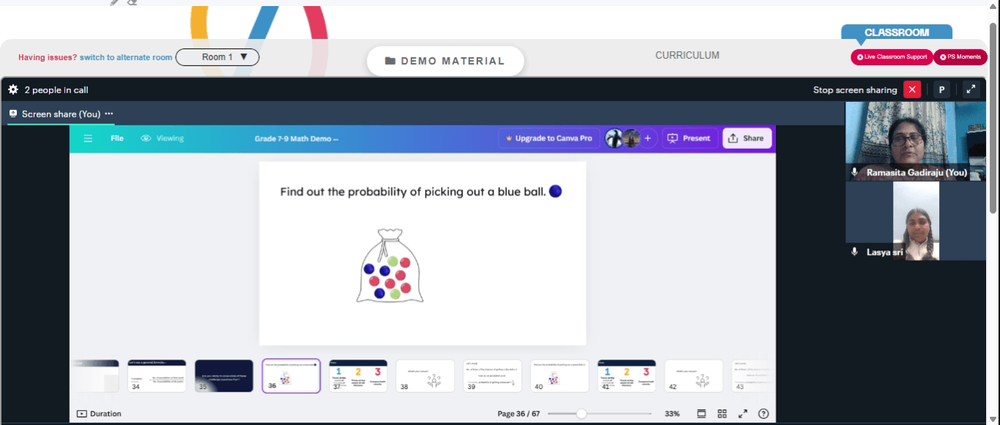Toggle Viewing mode eye indicator

point(162,138)
